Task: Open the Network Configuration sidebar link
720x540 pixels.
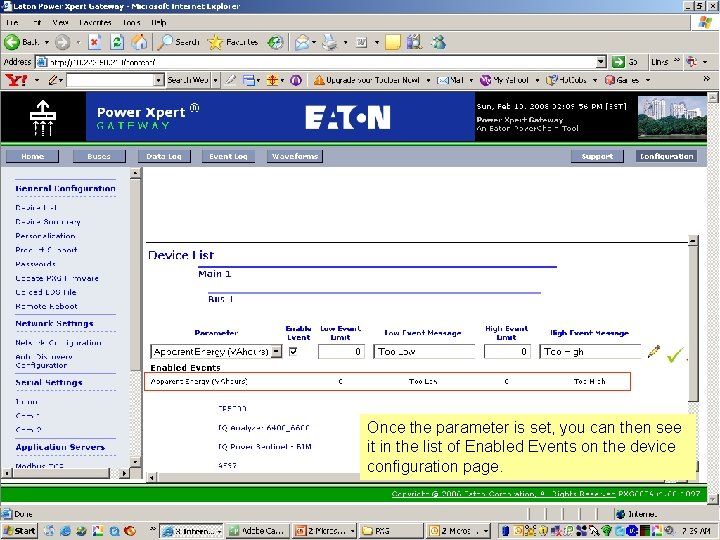Action: click(x=58, y=343)
